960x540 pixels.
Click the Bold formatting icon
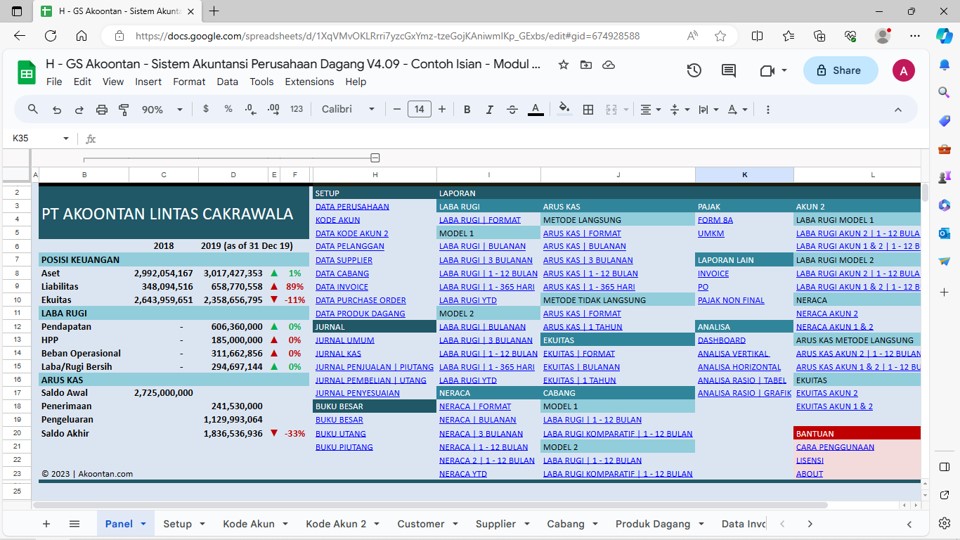tap(467, 109)
